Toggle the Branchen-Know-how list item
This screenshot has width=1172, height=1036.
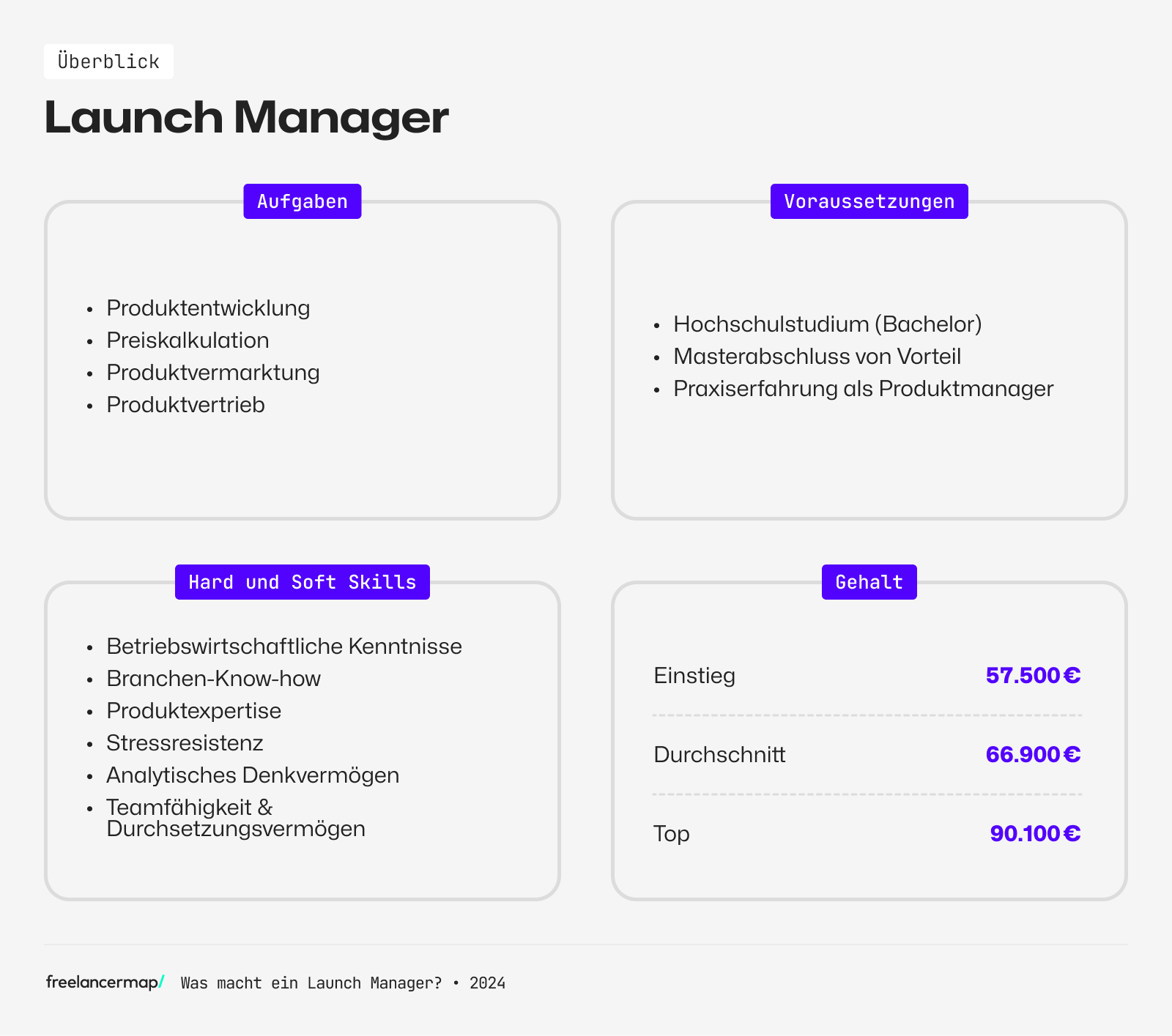[x=213, y=679]
